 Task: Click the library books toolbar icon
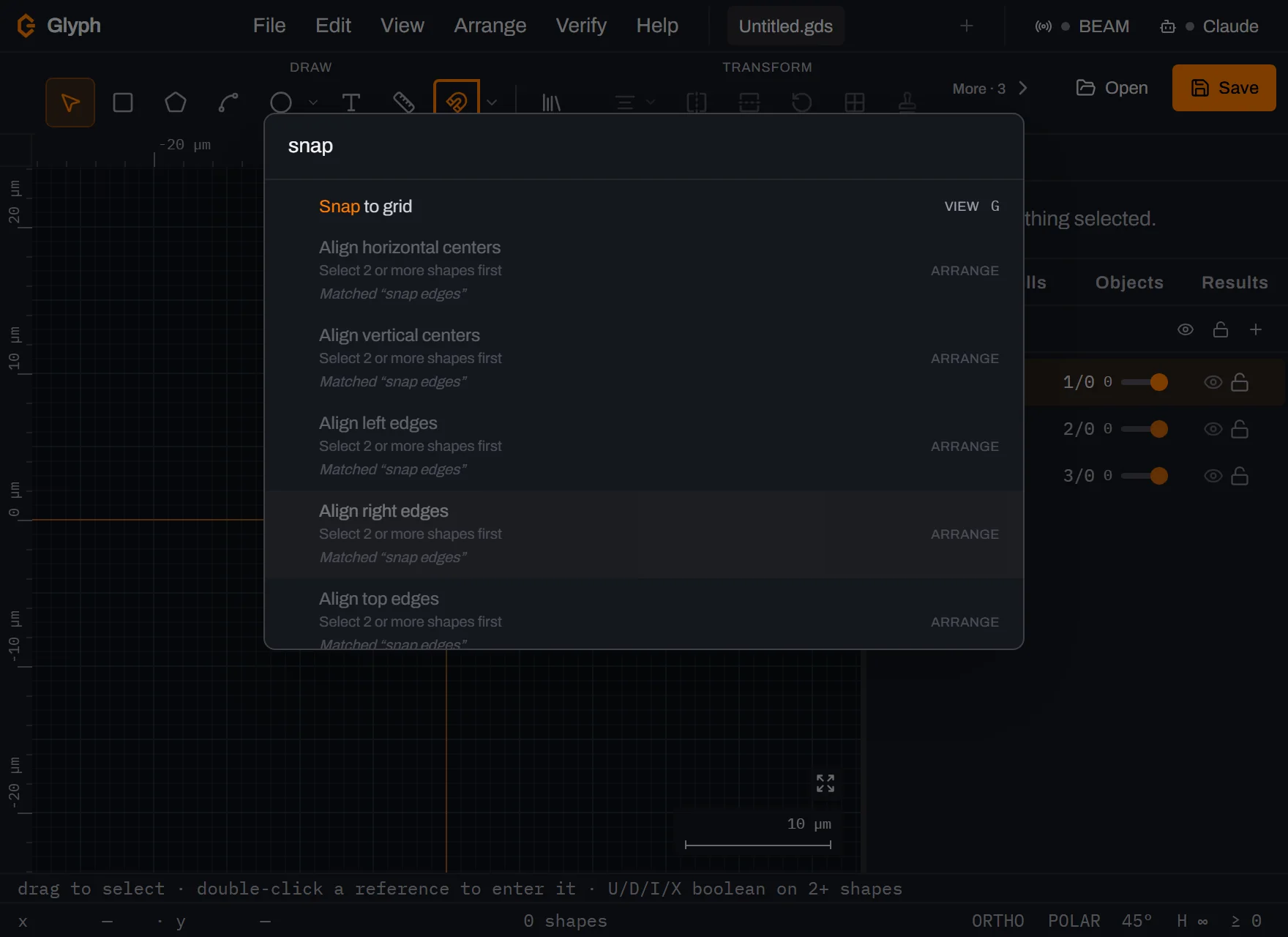[x=551, y=102]
